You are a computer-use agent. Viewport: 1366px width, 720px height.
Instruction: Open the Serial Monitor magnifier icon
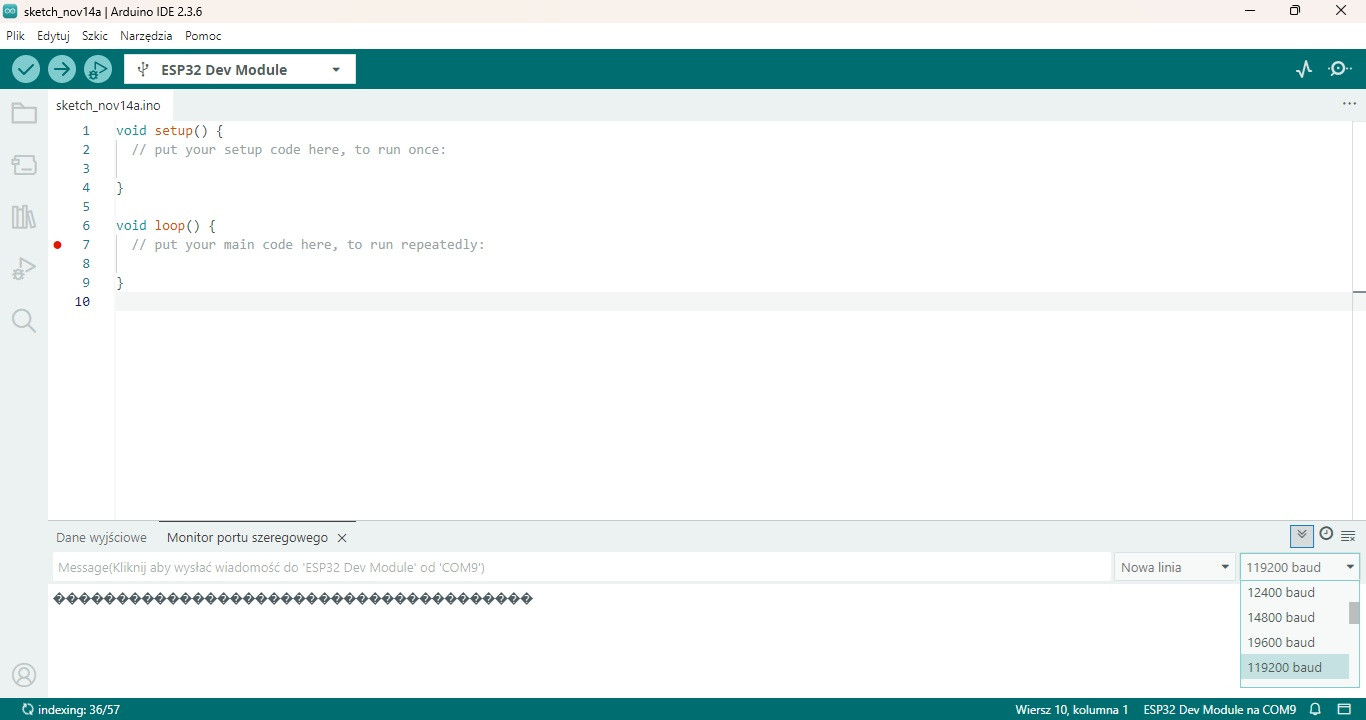tap(1340, 69)
